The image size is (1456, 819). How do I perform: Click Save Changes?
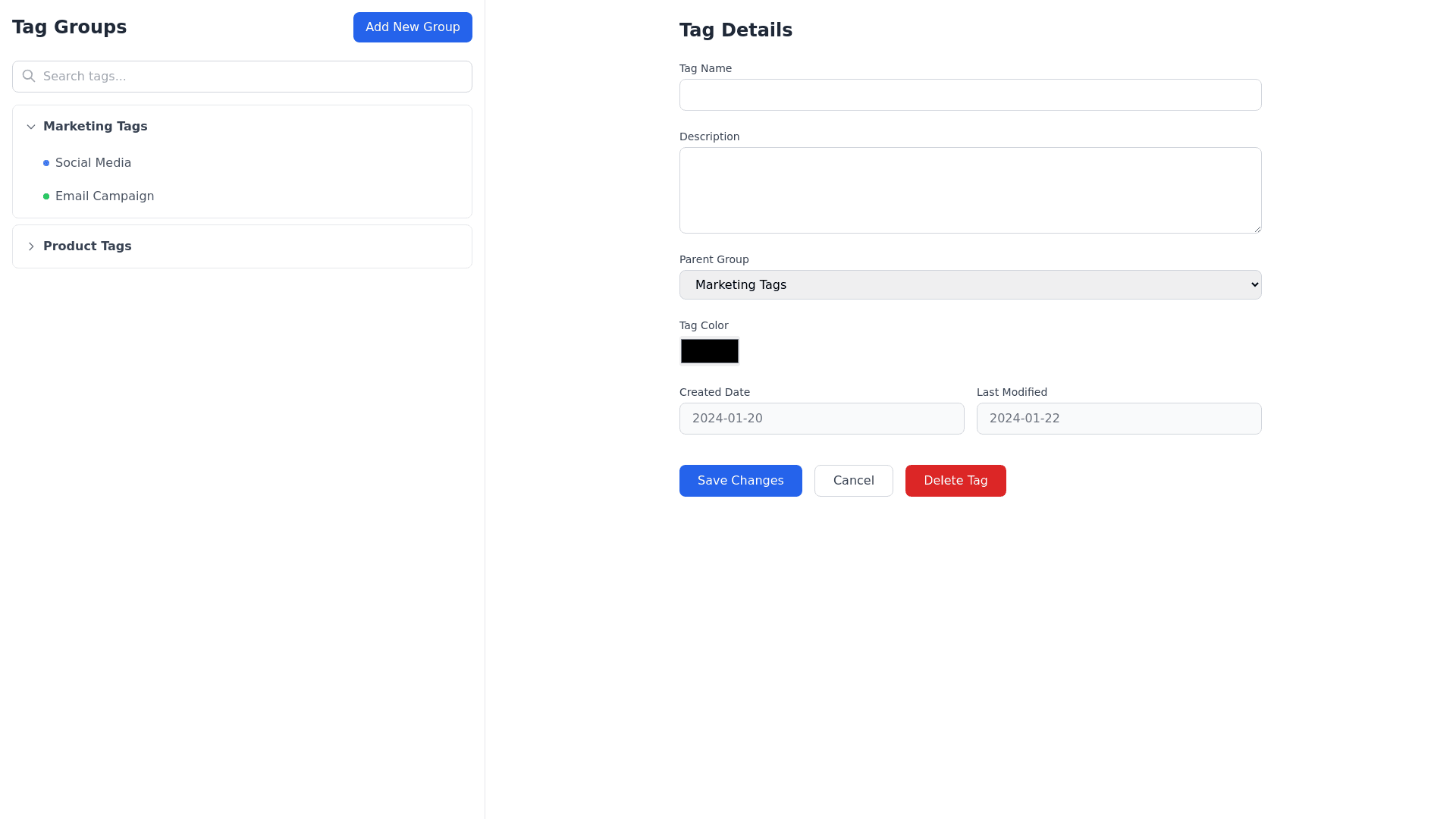tap(740, 481)
